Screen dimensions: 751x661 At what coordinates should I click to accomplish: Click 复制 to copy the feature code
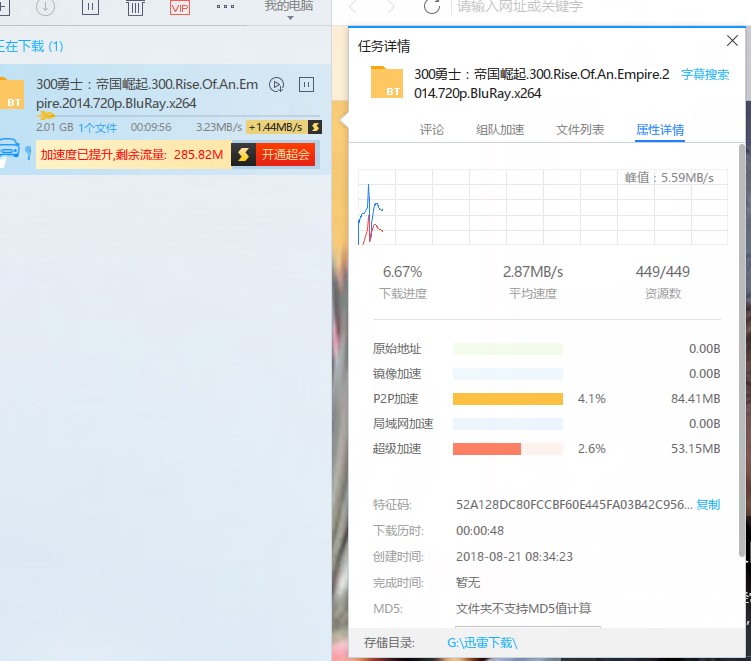point(708,505)
